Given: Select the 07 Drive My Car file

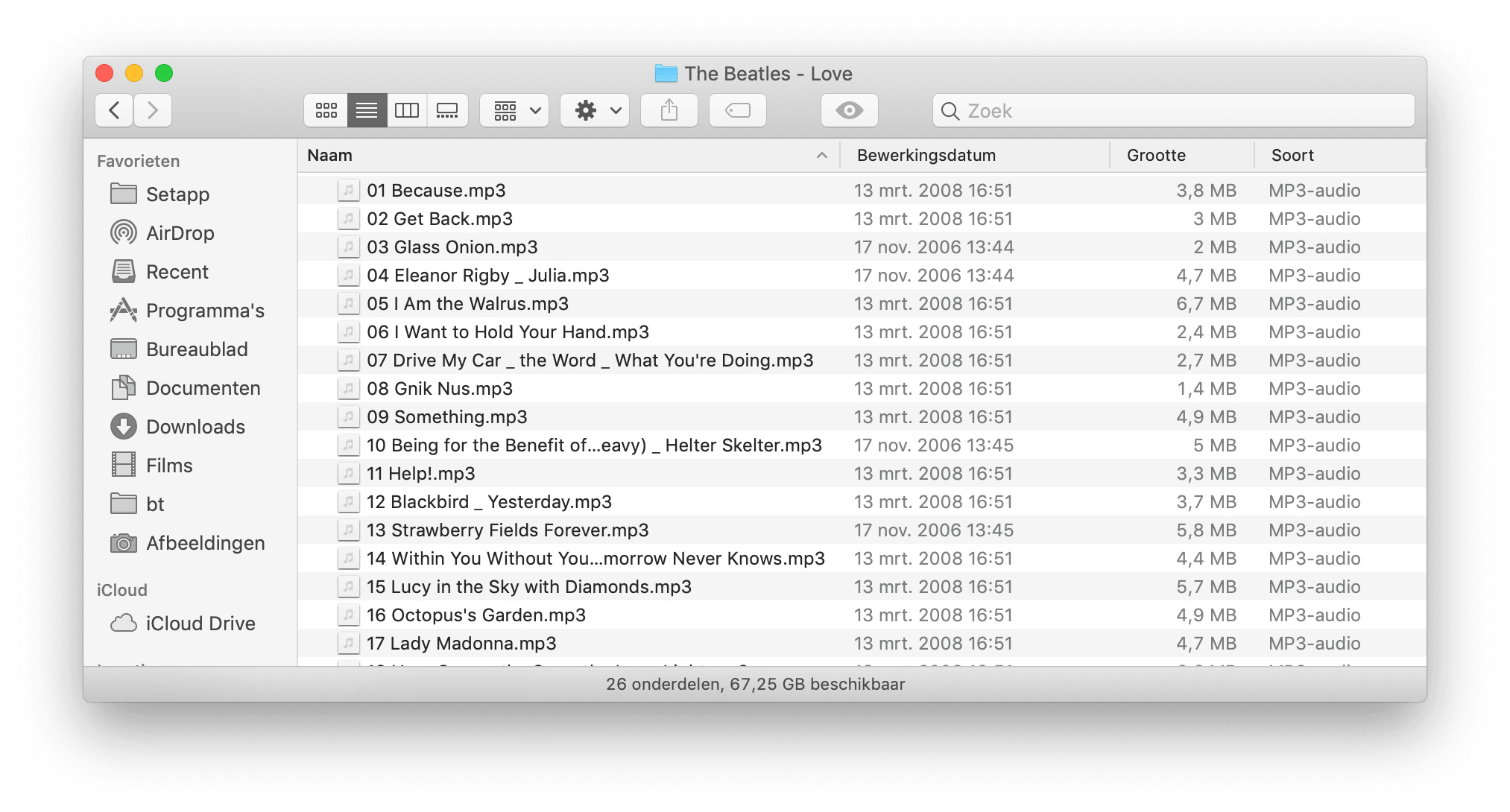Looking at the screenshot, I should (x=862, y=361).
